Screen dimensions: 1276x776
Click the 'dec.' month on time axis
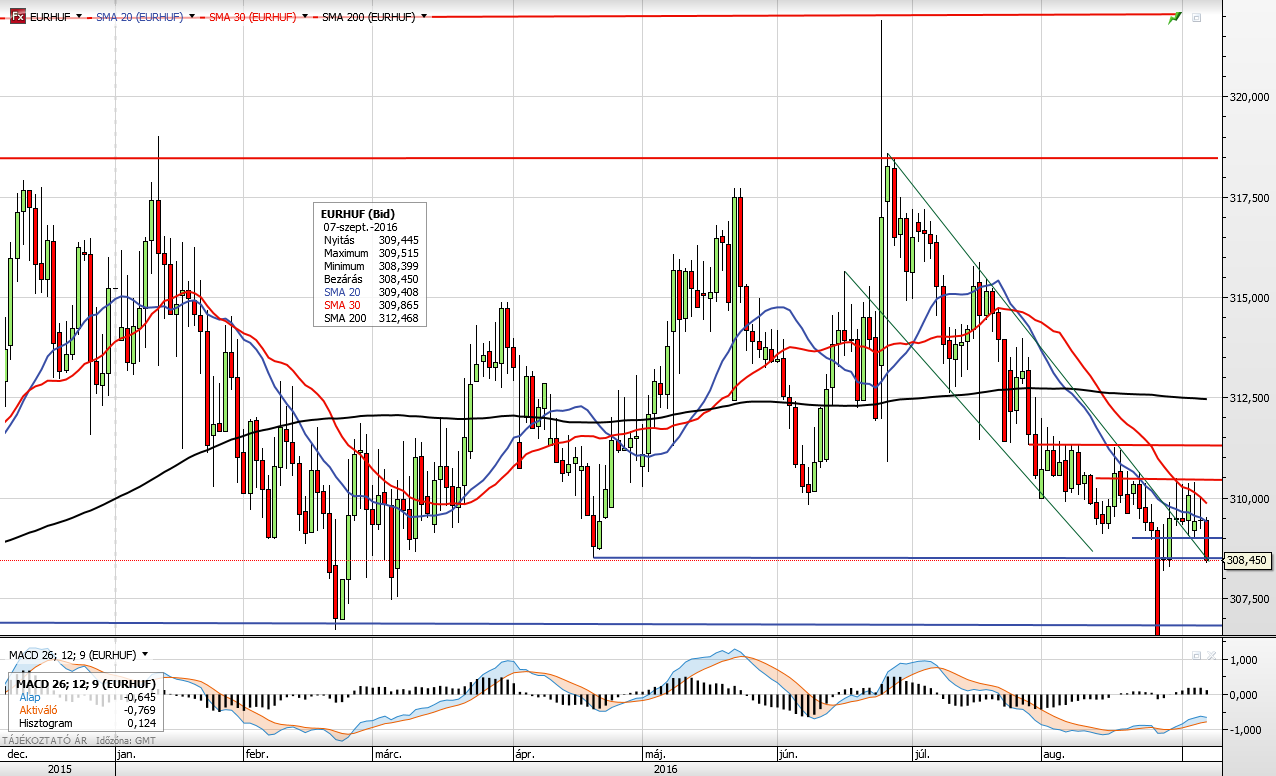tap(18, 755)
